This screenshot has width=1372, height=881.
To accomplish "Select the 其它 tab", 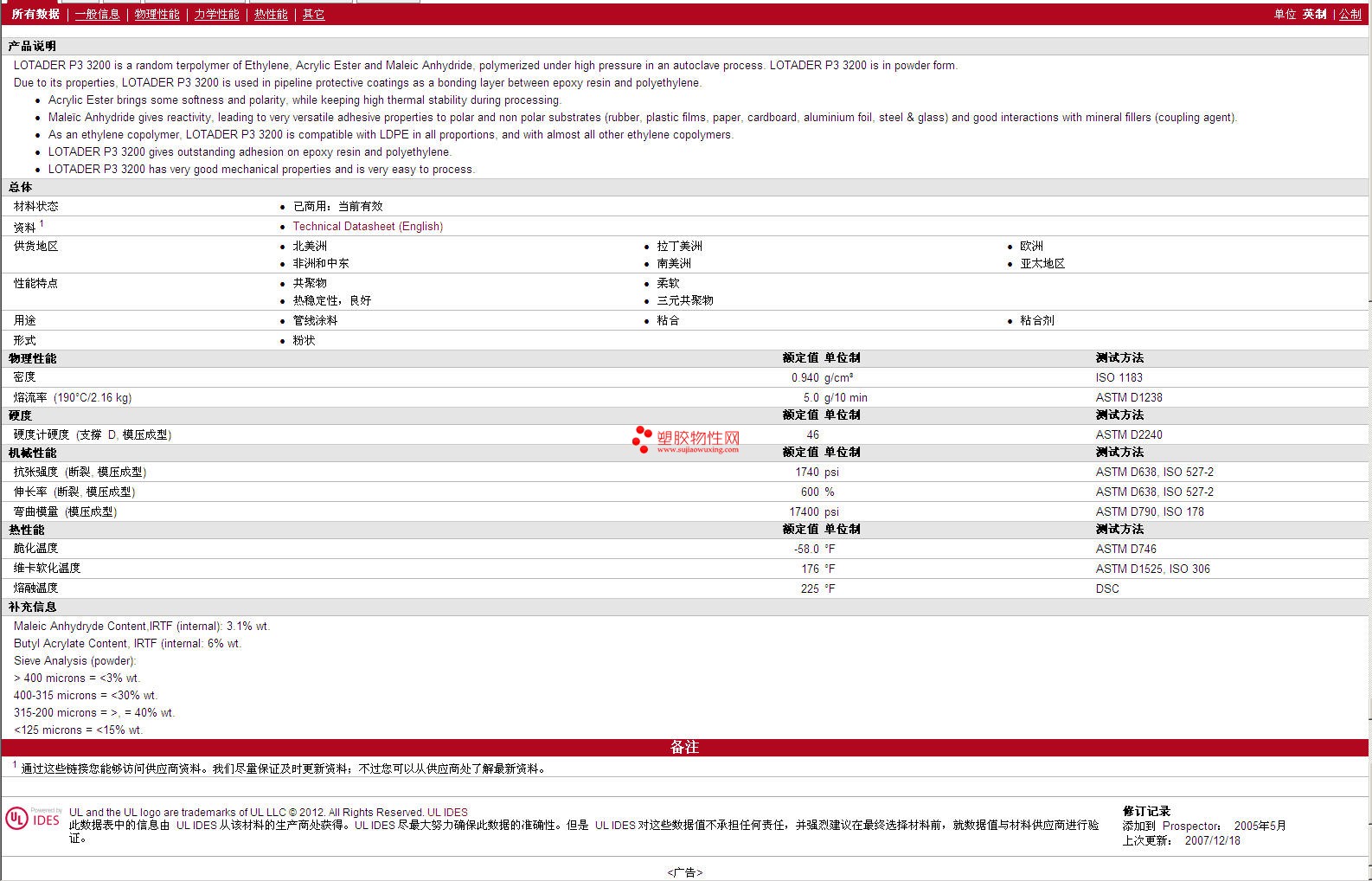I will pos(313,15).
